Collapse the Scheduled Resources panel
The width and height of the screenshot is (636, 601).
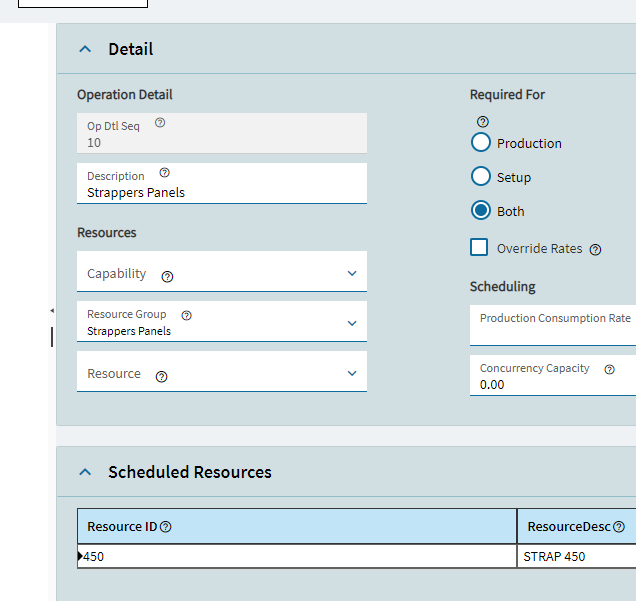(x=85, y=472)
